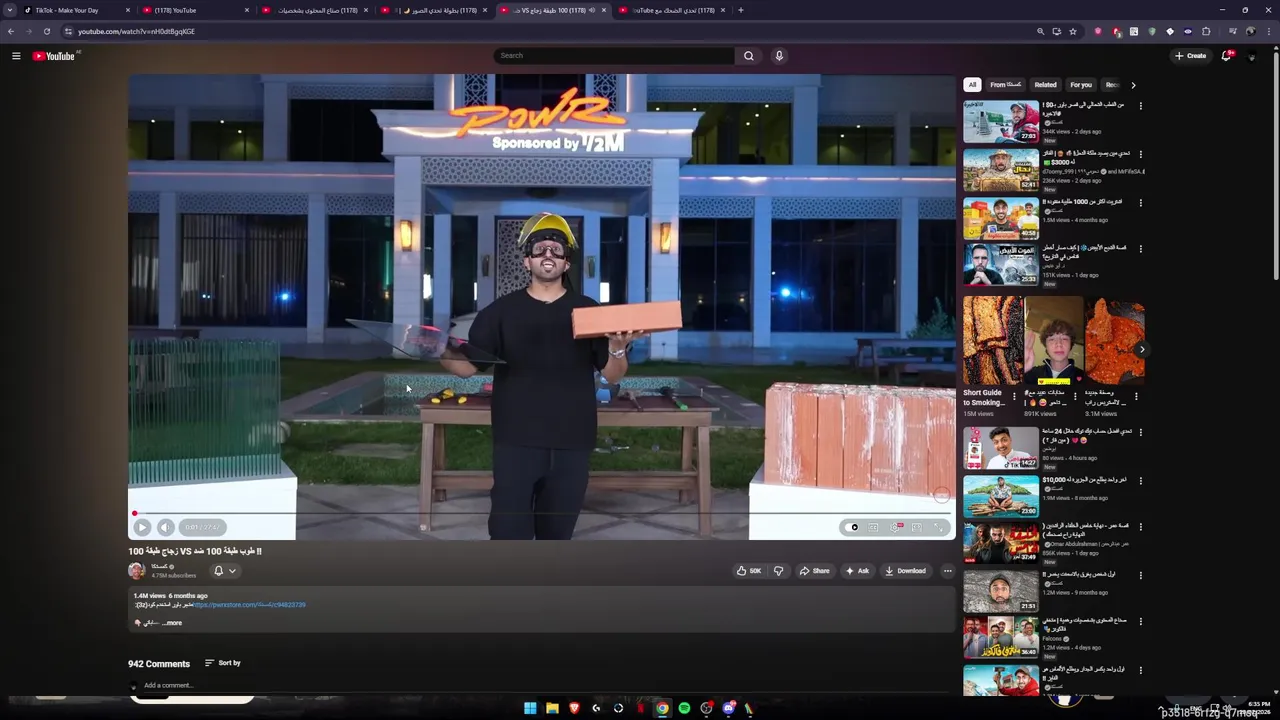The image size is (1280, 720).
Task: Open YouTube notifications bell
Action: pyautogui.click(x=1226, y=56)
